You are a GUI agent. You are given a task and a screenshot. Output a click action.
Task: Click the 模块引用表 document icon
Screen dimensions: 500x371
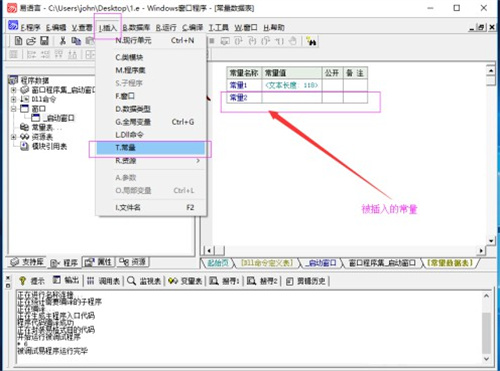pyautogui.click(x=24, y=146)
